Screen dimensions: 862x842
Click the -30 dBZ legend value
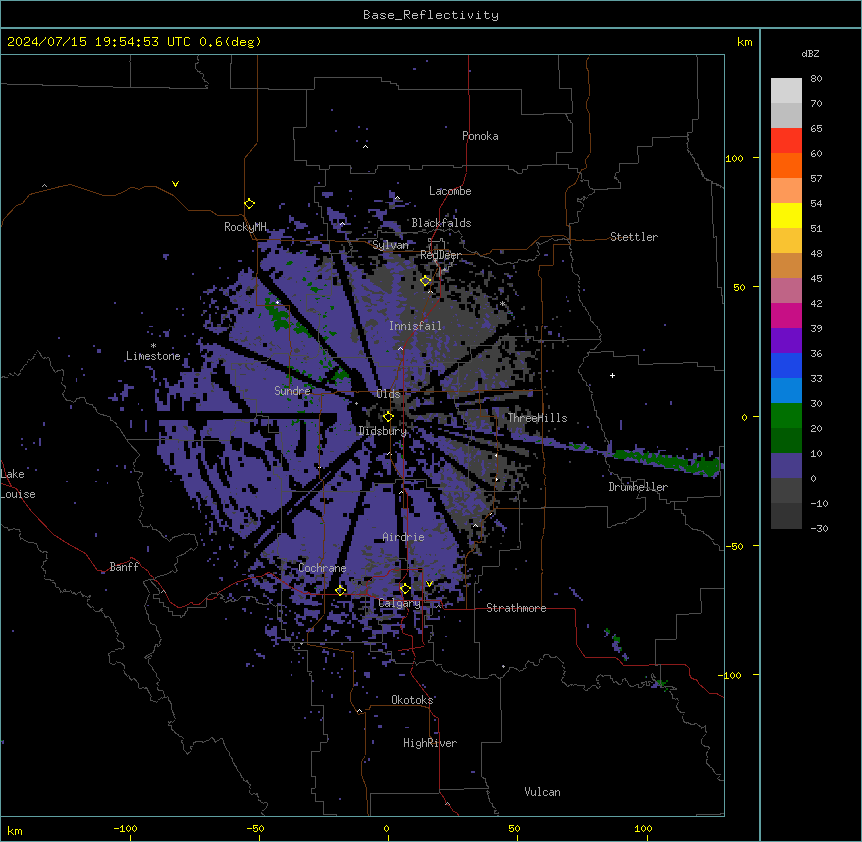[x=819, y=528]
